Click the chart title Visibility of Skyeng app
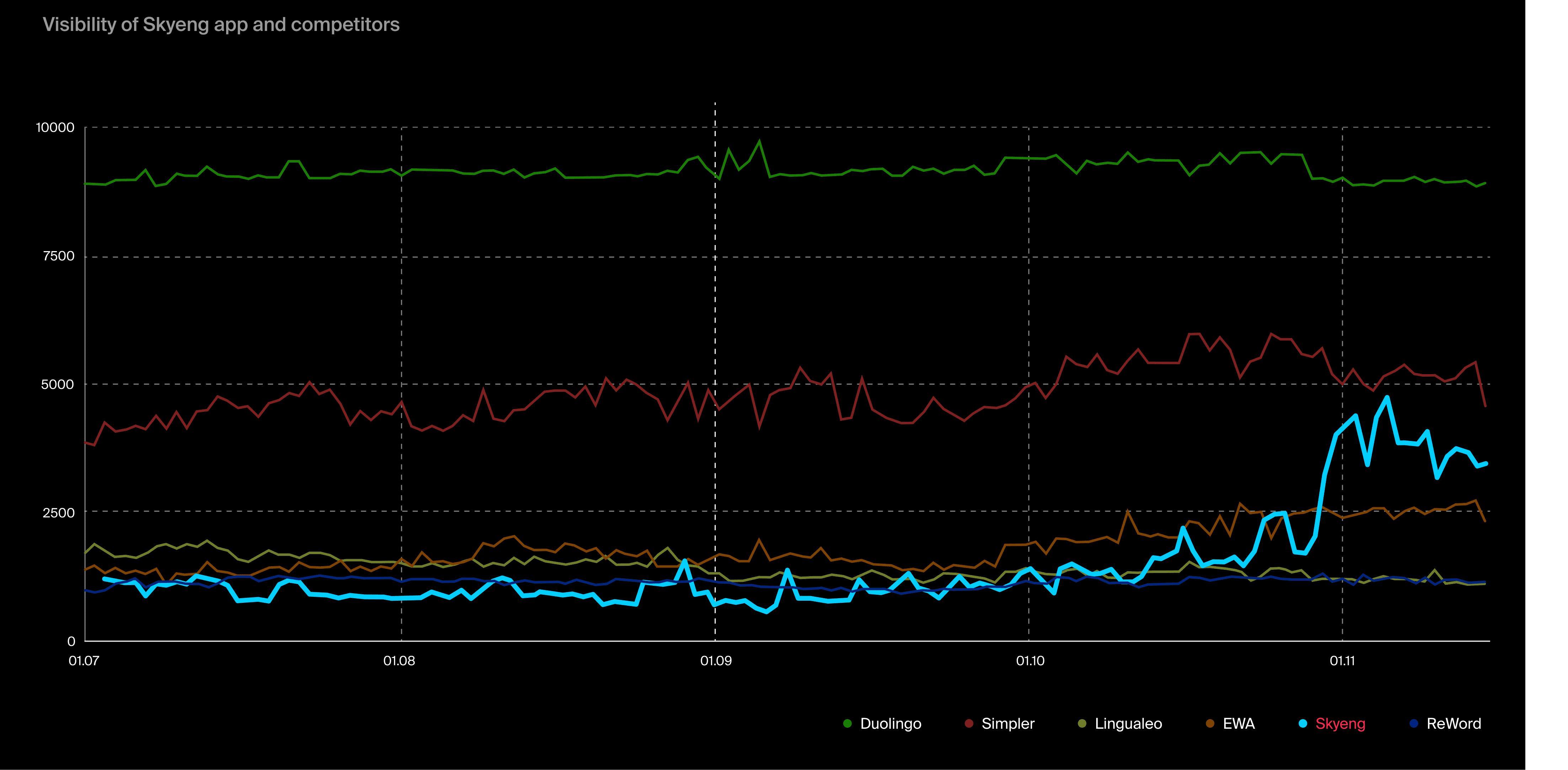The width and height of the screenshot is (1568, 770). [221, 25]
